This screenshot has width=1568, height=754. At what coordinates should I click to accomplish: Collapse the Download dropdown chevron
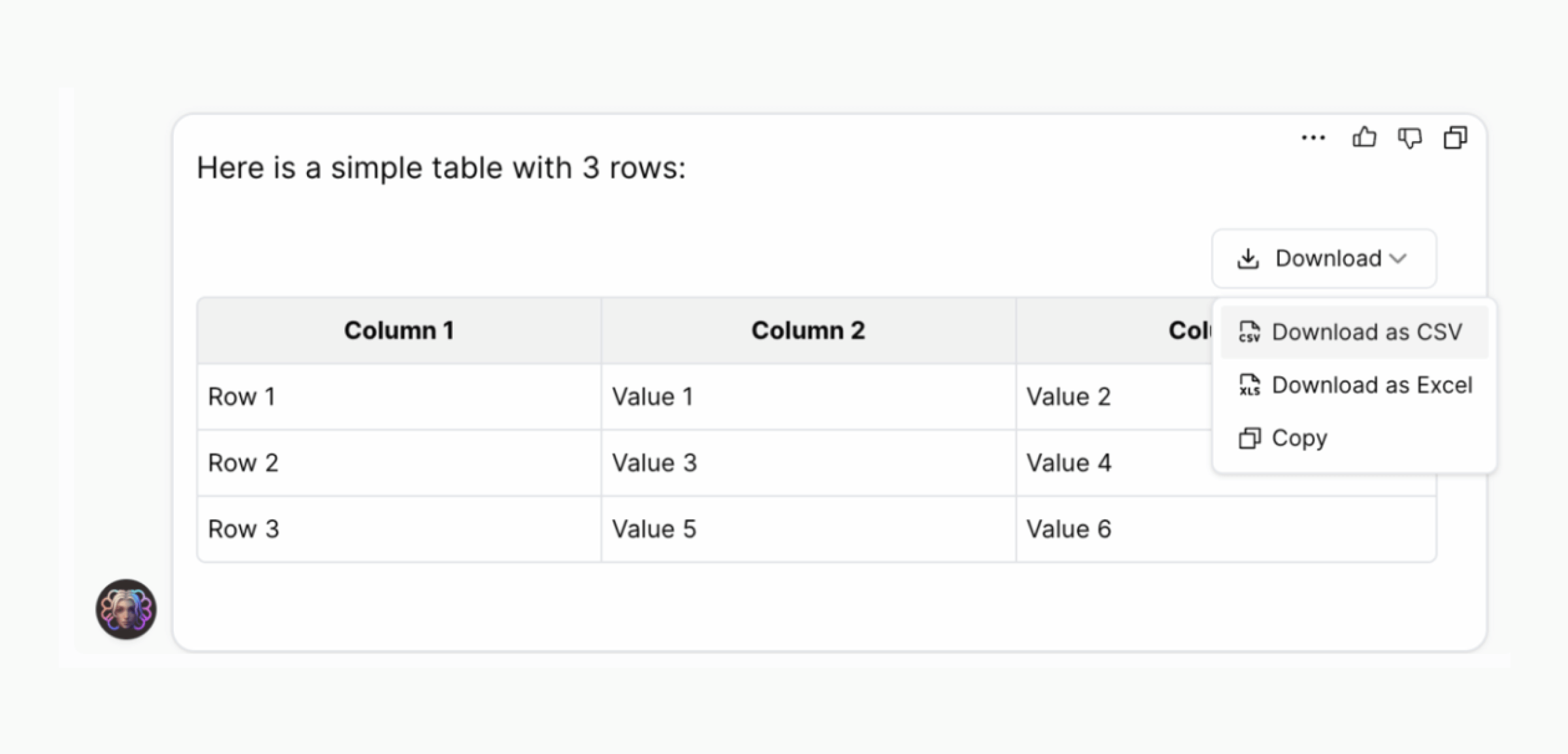coord(1398,259)
